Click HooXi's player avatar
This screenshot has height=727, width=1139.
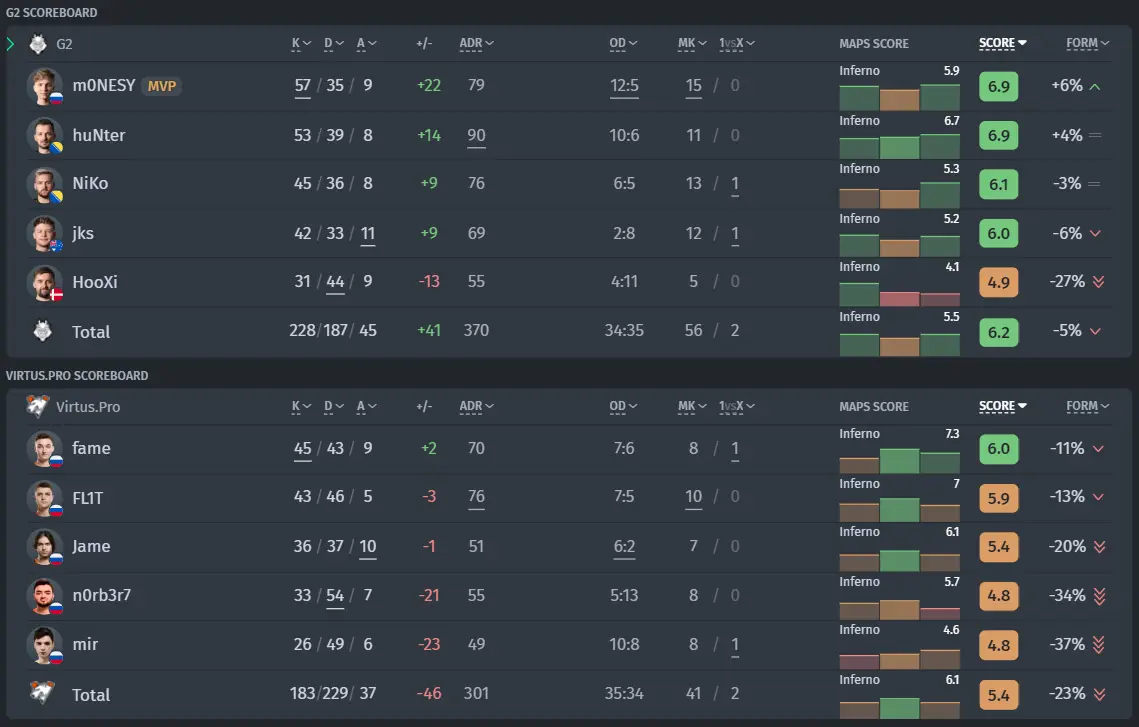point(44,283)
